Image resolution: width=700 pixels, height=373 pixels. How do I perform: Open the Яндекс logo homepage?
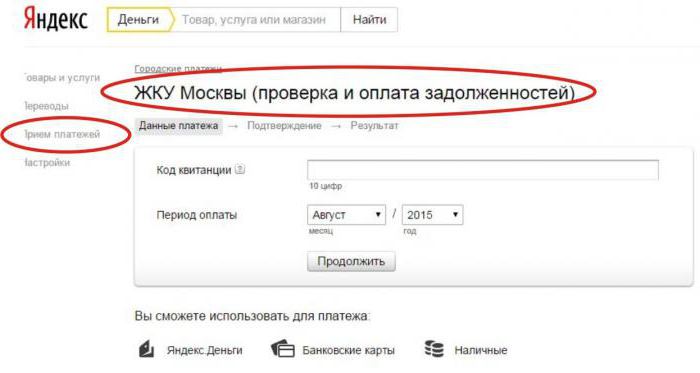click(x=55, y=20)
